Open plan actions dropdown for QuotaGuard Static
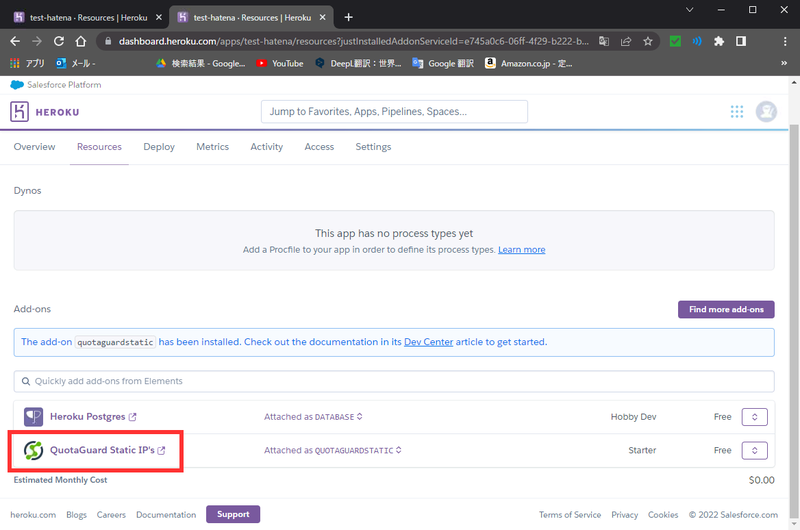800x530 pixels. pos(755,450)
